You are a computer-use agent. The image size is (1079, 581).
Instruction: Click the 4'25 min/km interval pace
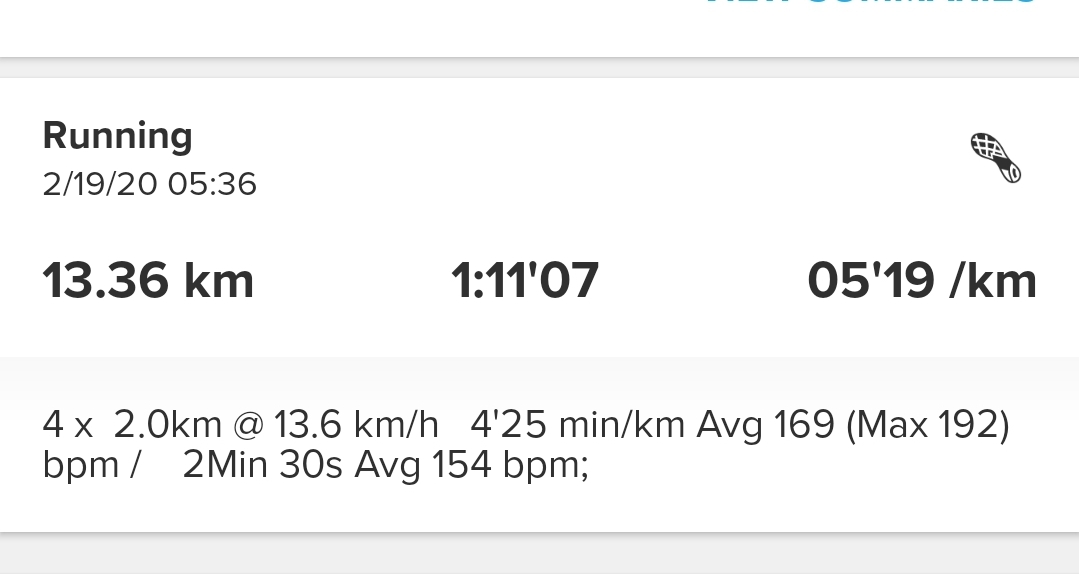point(577,425)
